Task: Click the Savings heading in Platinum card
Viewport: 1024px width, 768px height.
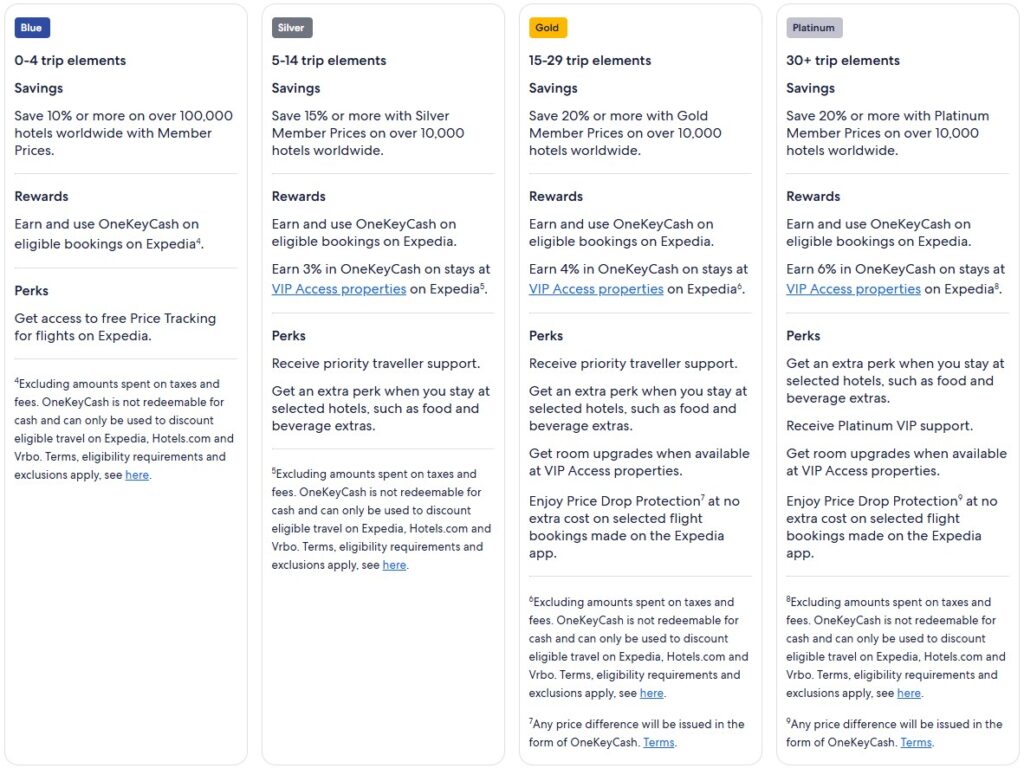Action: [x=810, y=89]
